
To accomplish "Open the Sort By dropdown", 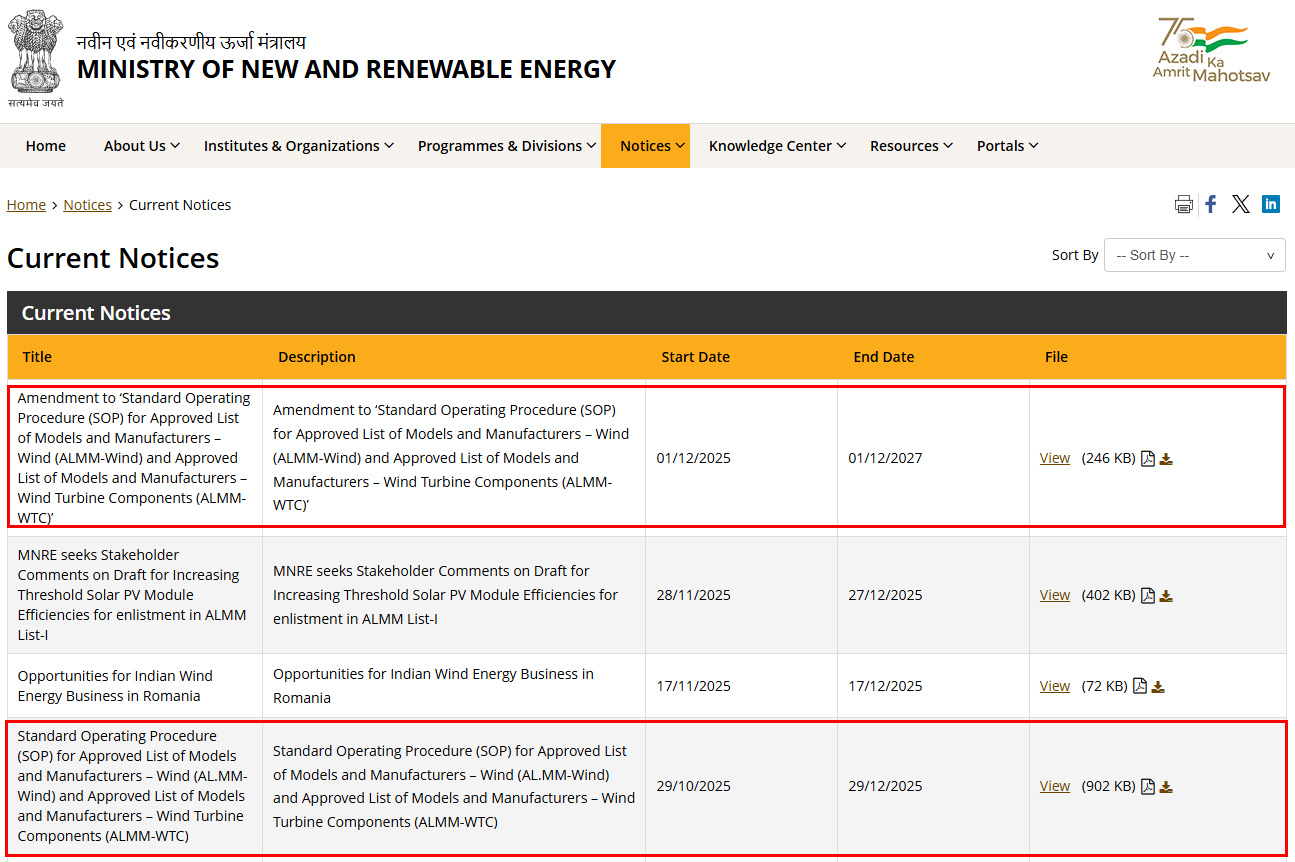I will click(x=1194, y=255).
